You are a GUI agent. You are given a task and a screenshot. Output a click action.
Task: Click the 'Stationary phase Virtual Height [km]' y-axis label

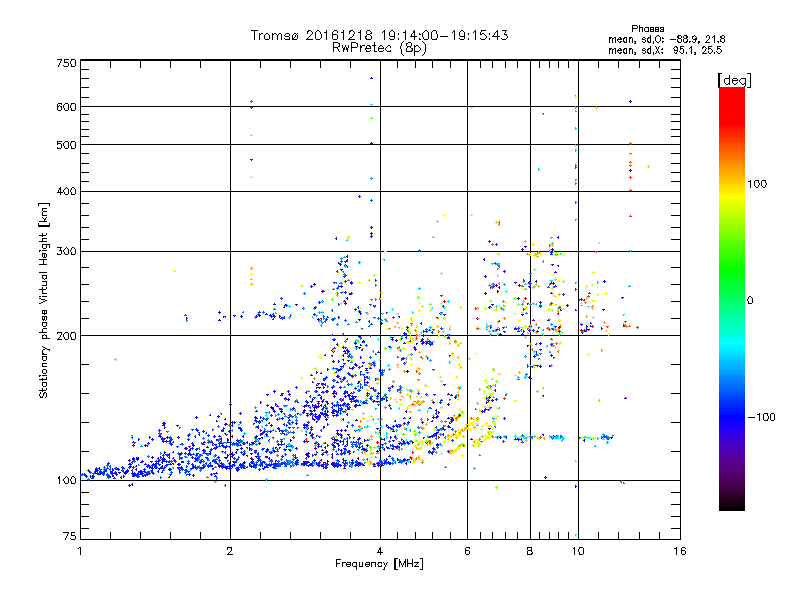point(43,301)
